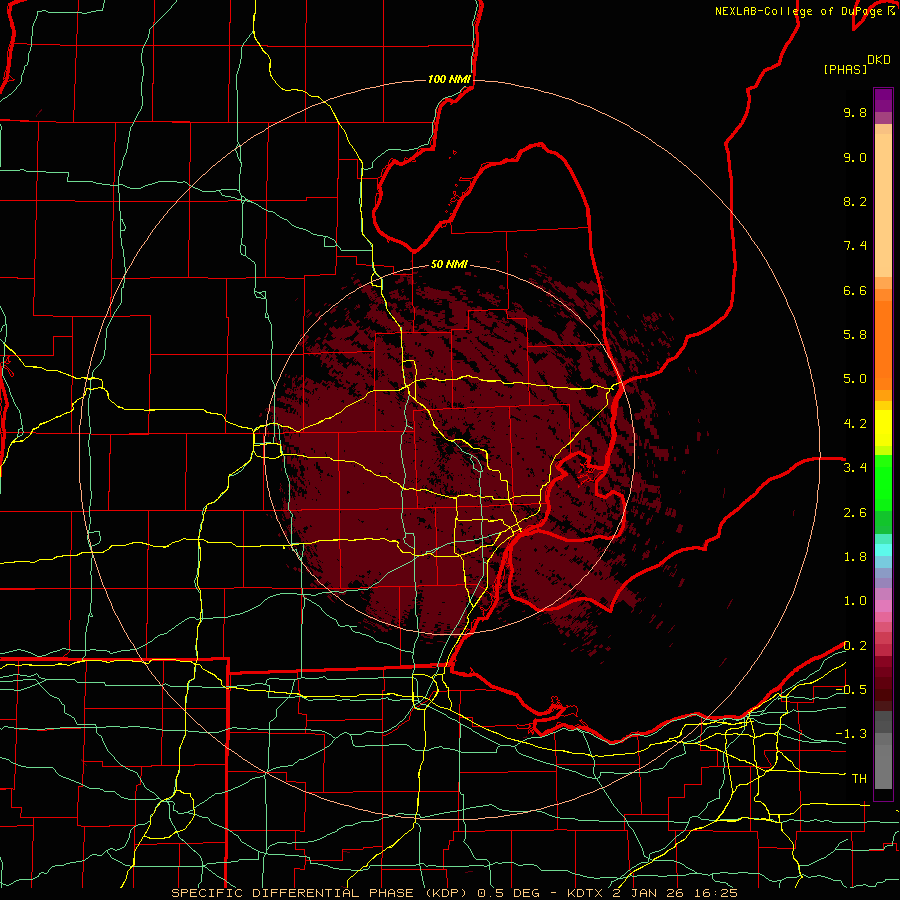
Task: Select the -0.5 scale value
Action: (851, 690)
